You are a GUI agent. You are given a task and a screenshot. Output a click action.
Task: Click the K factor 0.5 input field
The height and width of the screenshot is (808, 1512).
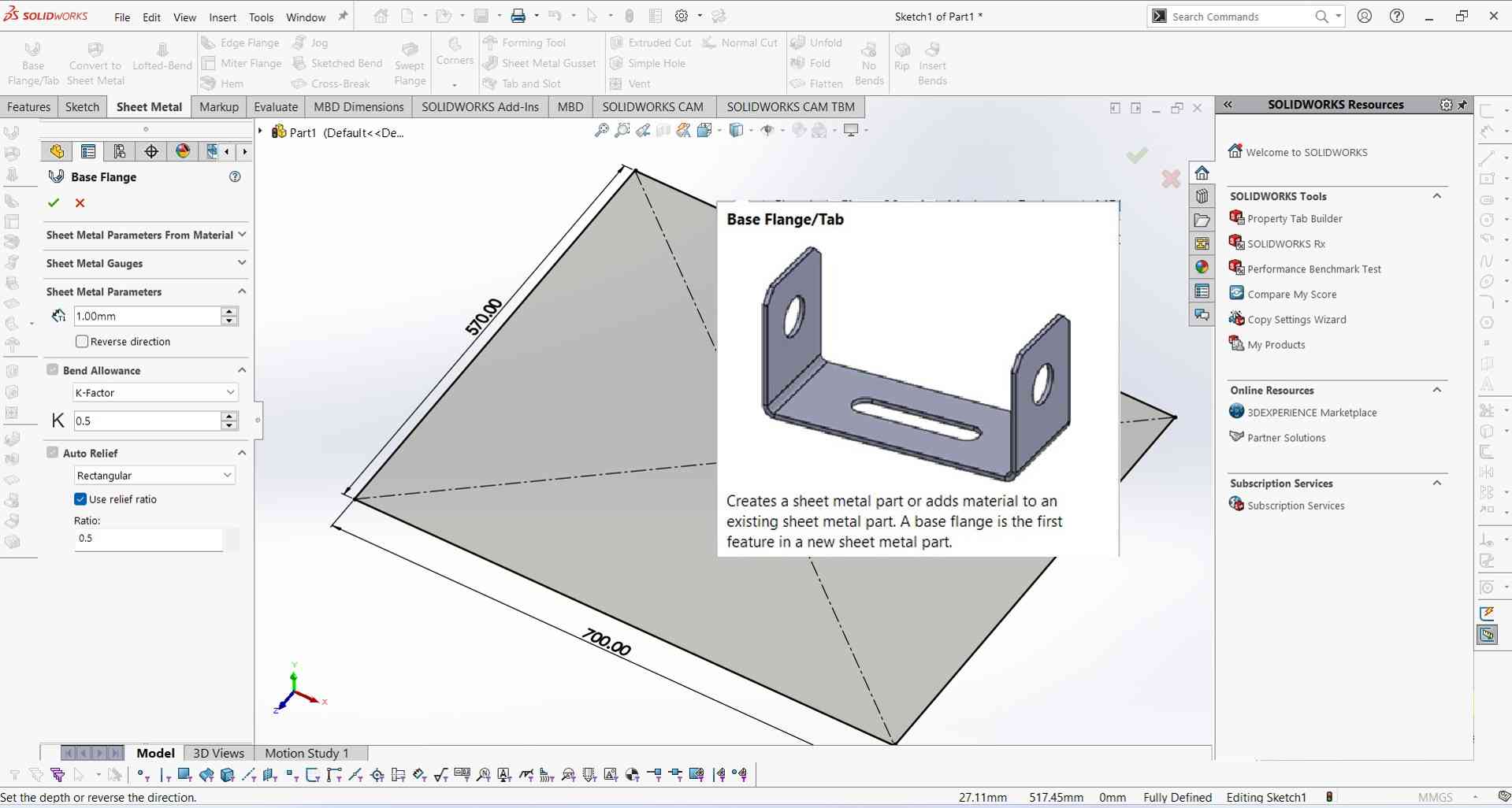[x=147, y=421]
